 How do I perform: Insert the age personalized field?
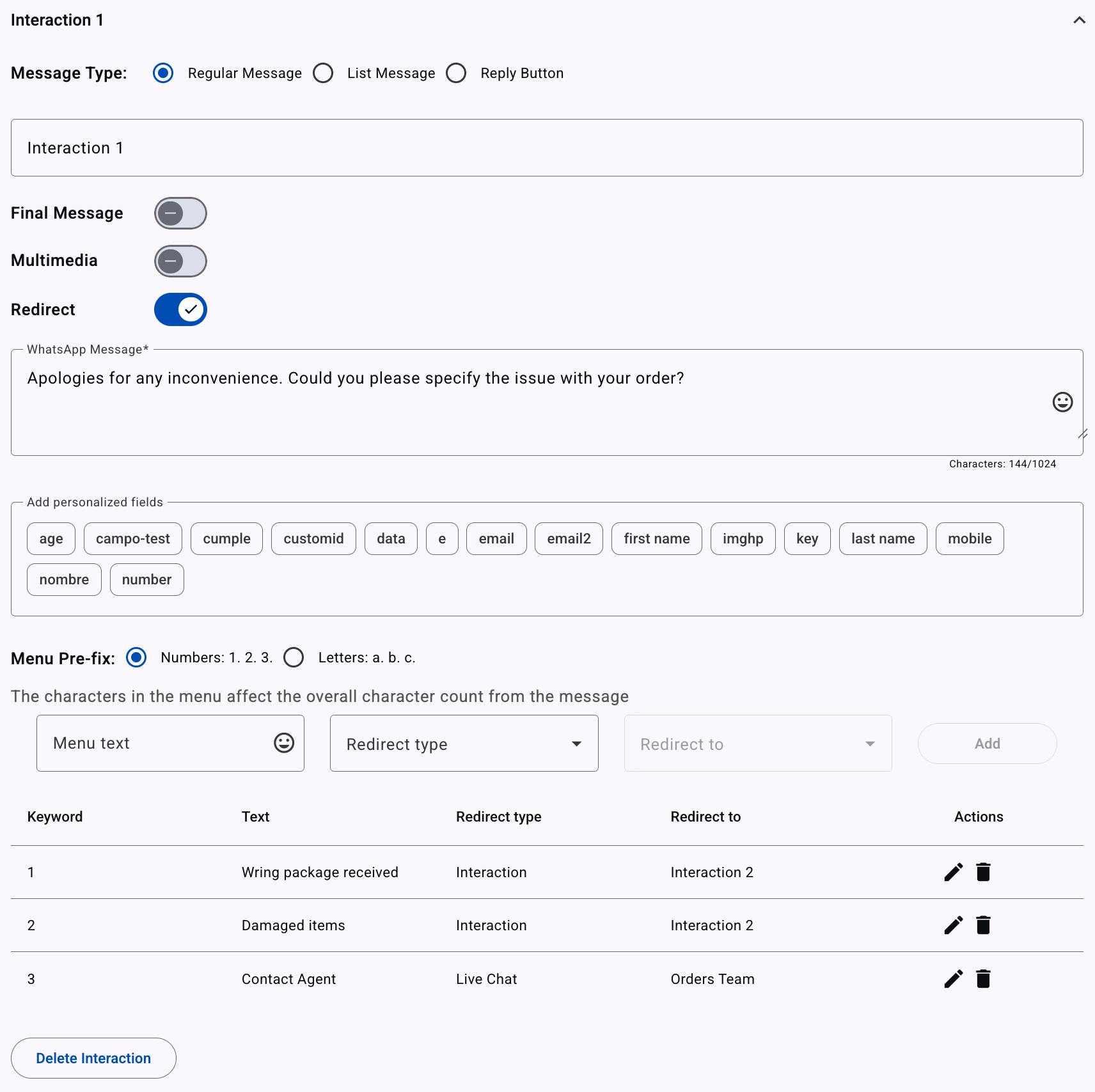(51, 538)
